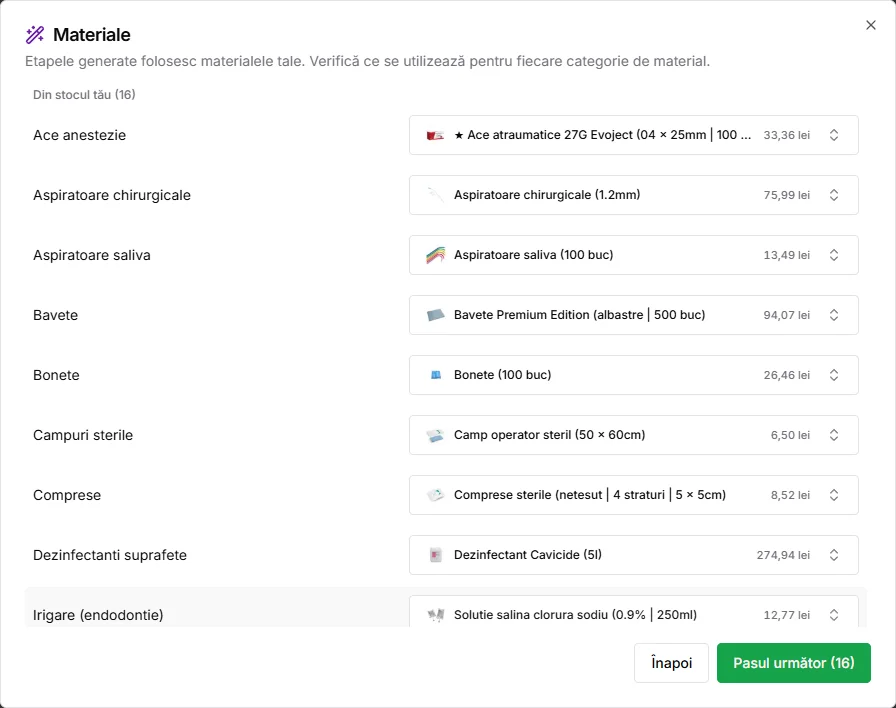Image resolution: width=896 pixels, height=708 pixels.
Task: Click the Comprese sterile product thumbnail
Action: tap(435, 495)
